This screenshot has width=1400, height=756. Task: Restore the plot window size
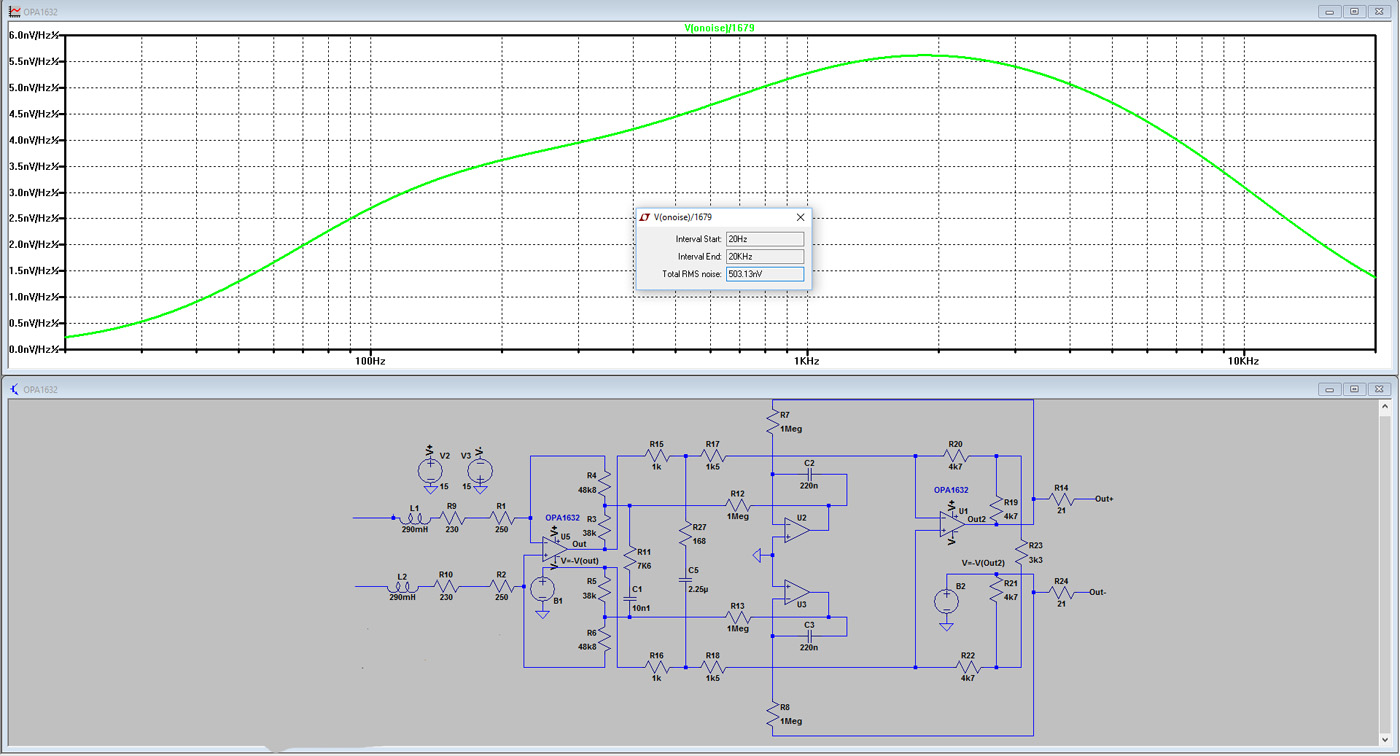point(1354,11)
